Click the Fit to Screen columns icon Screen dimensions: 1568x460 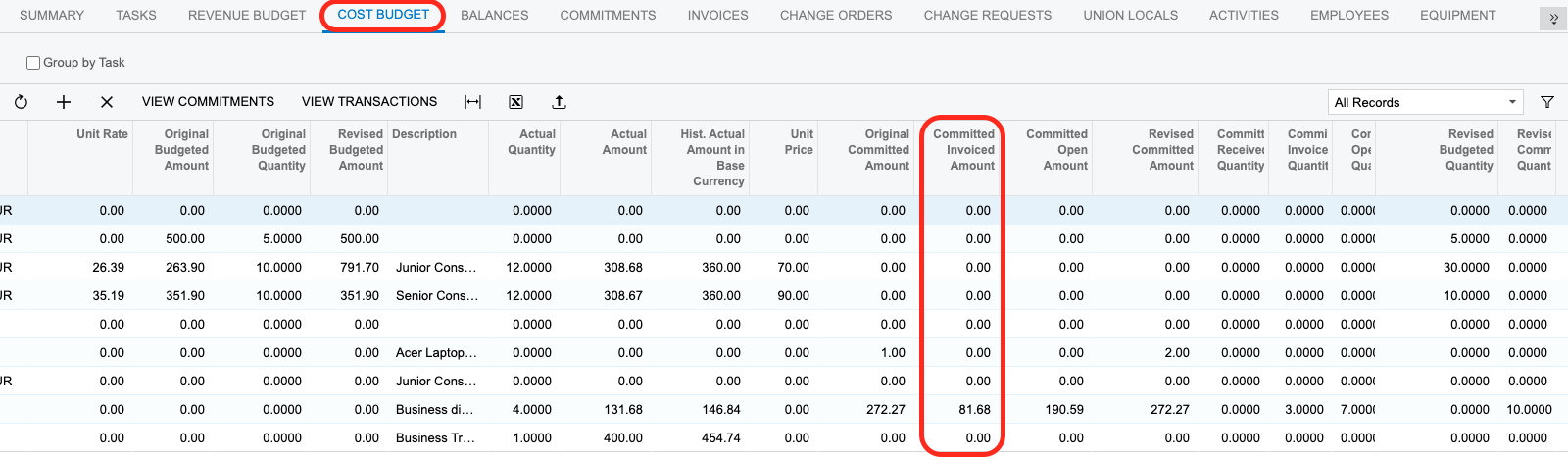[x=473, y=102]
